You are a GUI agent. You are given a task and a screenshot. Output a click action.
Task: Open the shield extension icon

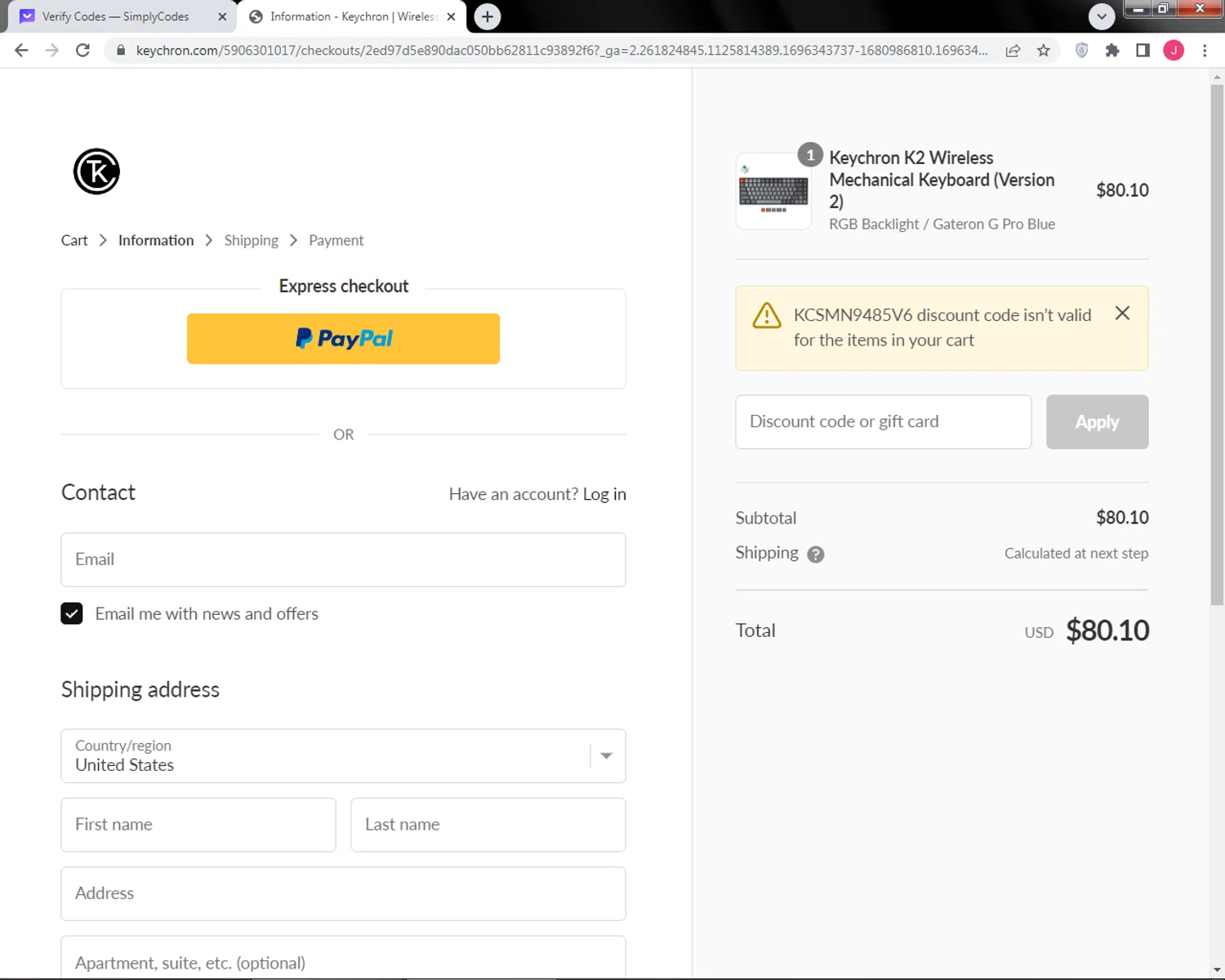1081,51
